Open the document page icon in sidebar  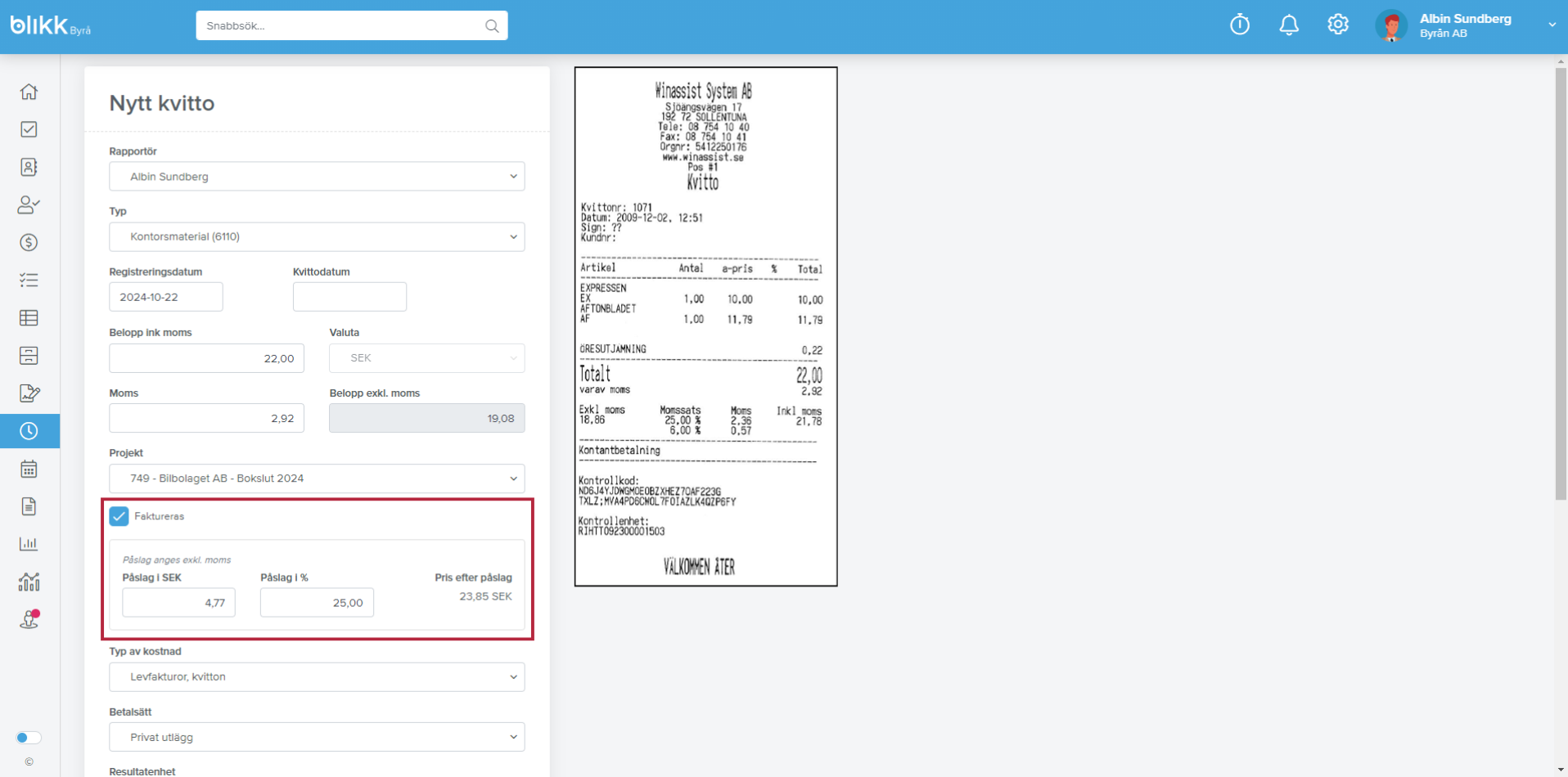pyautogui.click(x=29, y=506)
